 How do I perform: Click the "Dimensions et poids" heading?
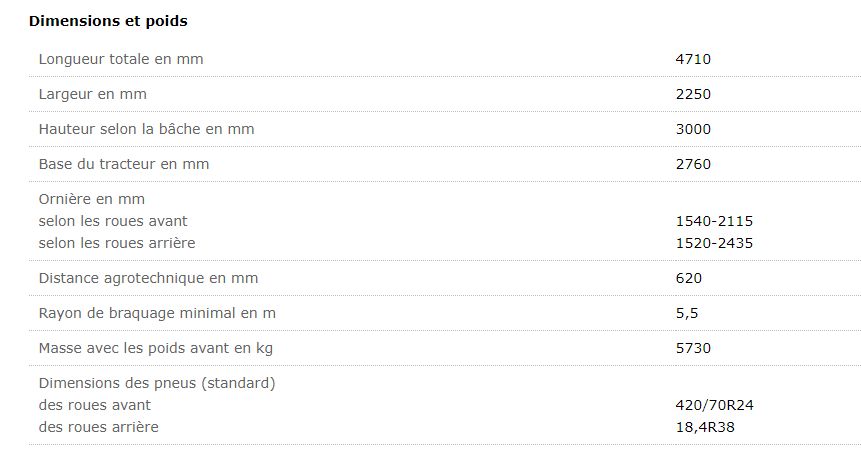(108, 21)
